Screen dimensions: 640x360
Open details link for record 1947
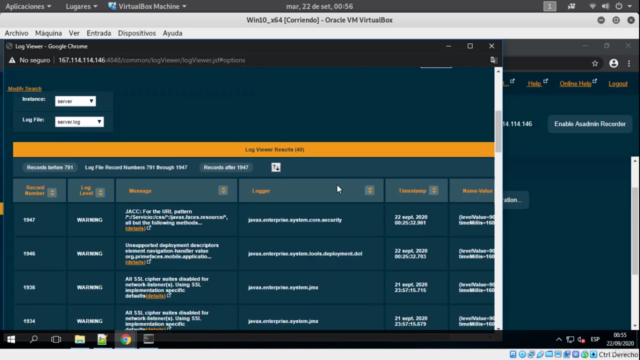pos(136,229)
